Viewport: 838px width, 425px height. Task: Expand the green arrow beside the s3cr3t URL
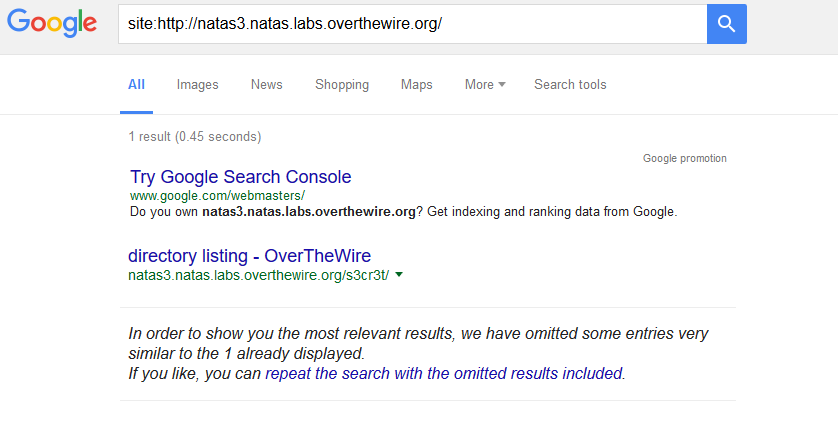point(399,275)
